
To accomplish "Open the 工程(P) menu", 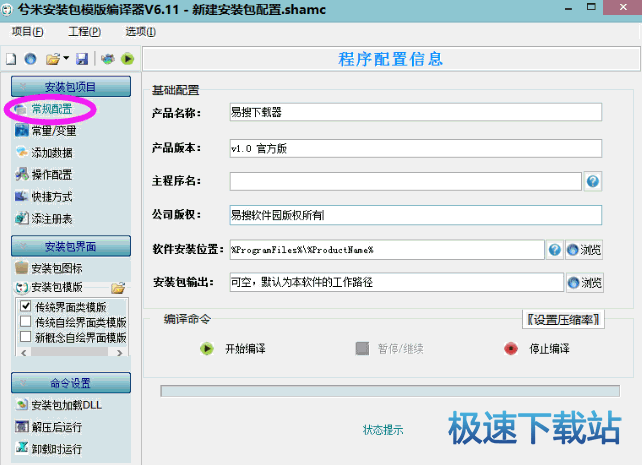I will click(85, 32).
